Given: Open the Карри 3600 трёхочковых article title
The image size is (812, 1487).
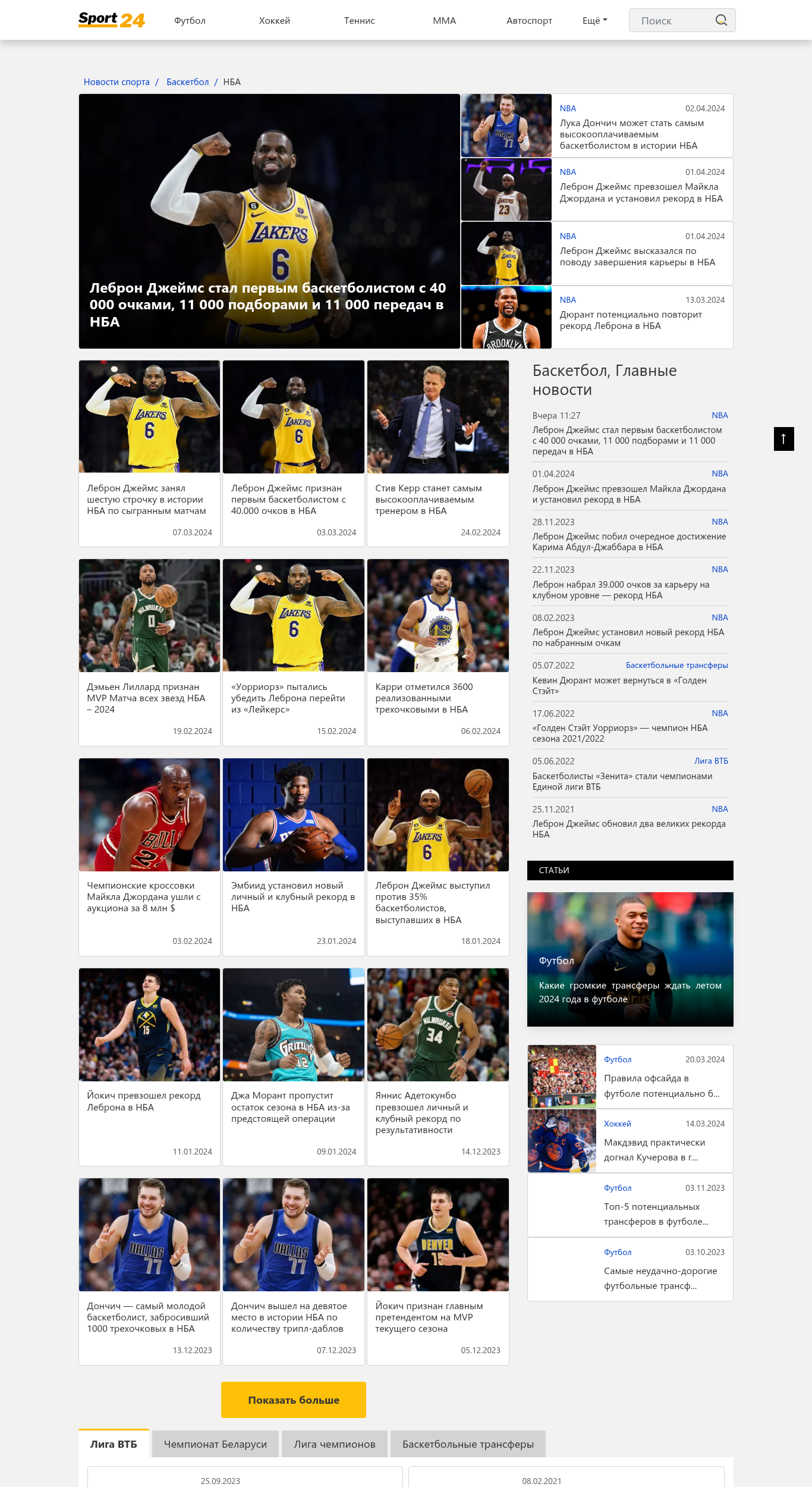Looking at the screenshot, I should point(423,698).
